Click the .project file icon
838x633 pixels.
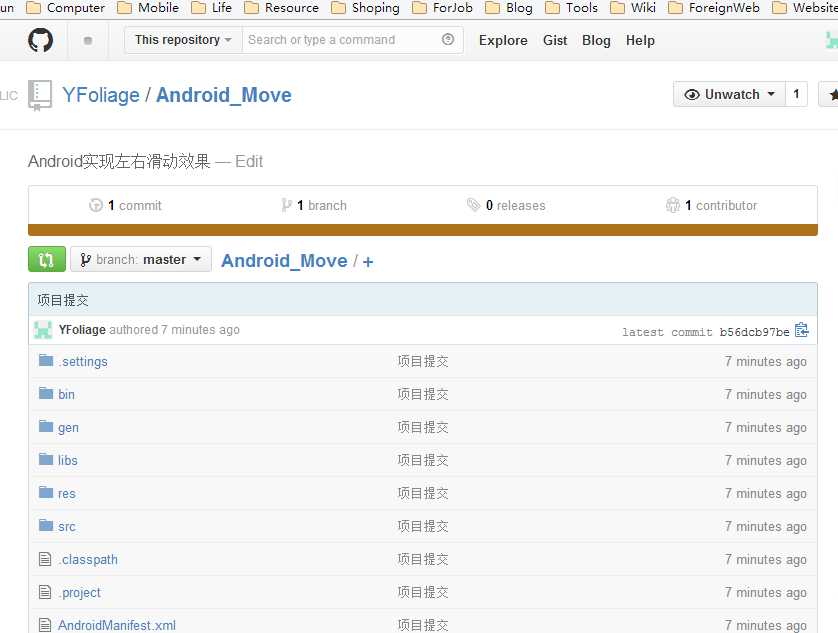tap(45, 592)
